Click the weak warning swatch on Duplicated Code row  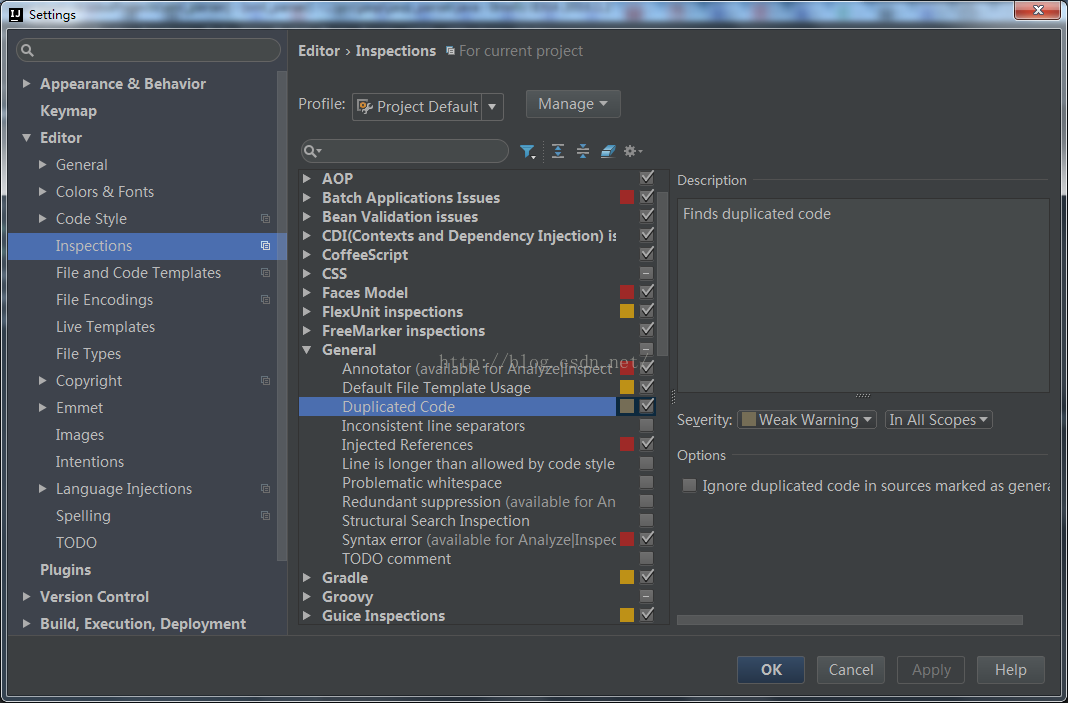627,406
